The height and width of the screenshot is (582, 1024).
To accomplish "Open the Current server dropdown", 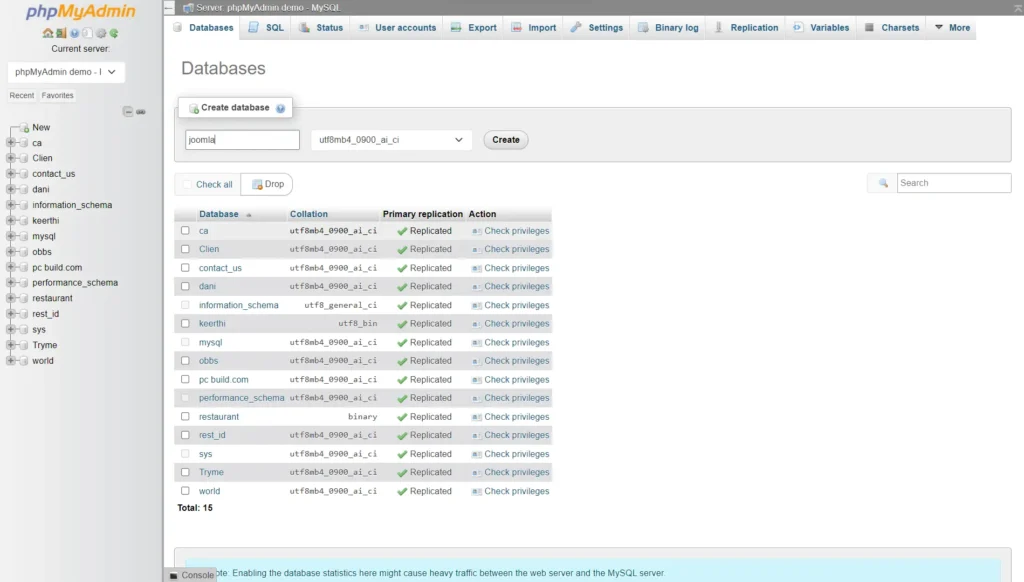I will tap(66, 72).
